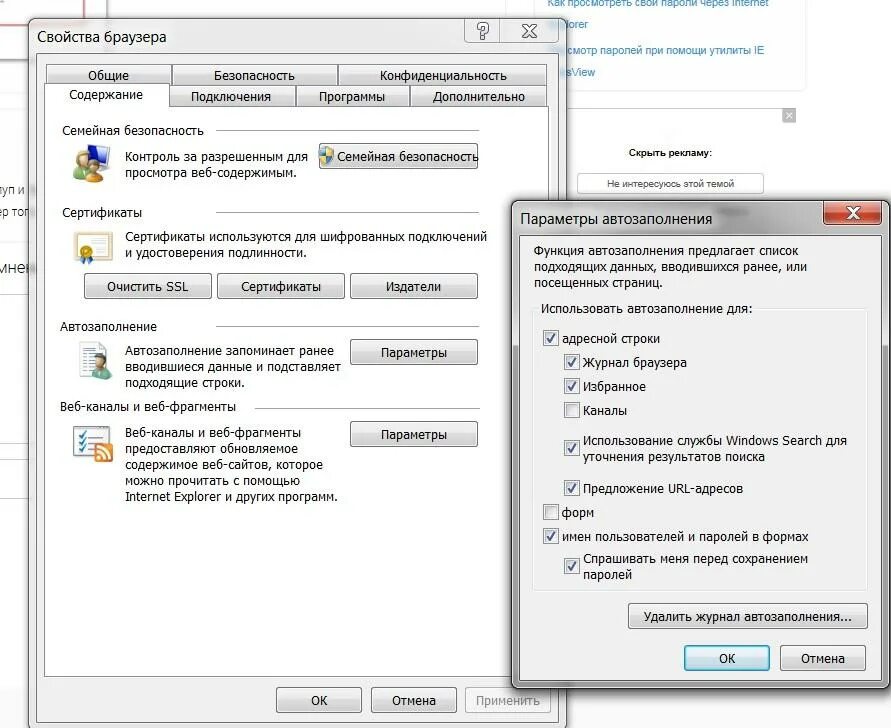Close the ad with the gray X
The image size is (891, 728).
789,116
